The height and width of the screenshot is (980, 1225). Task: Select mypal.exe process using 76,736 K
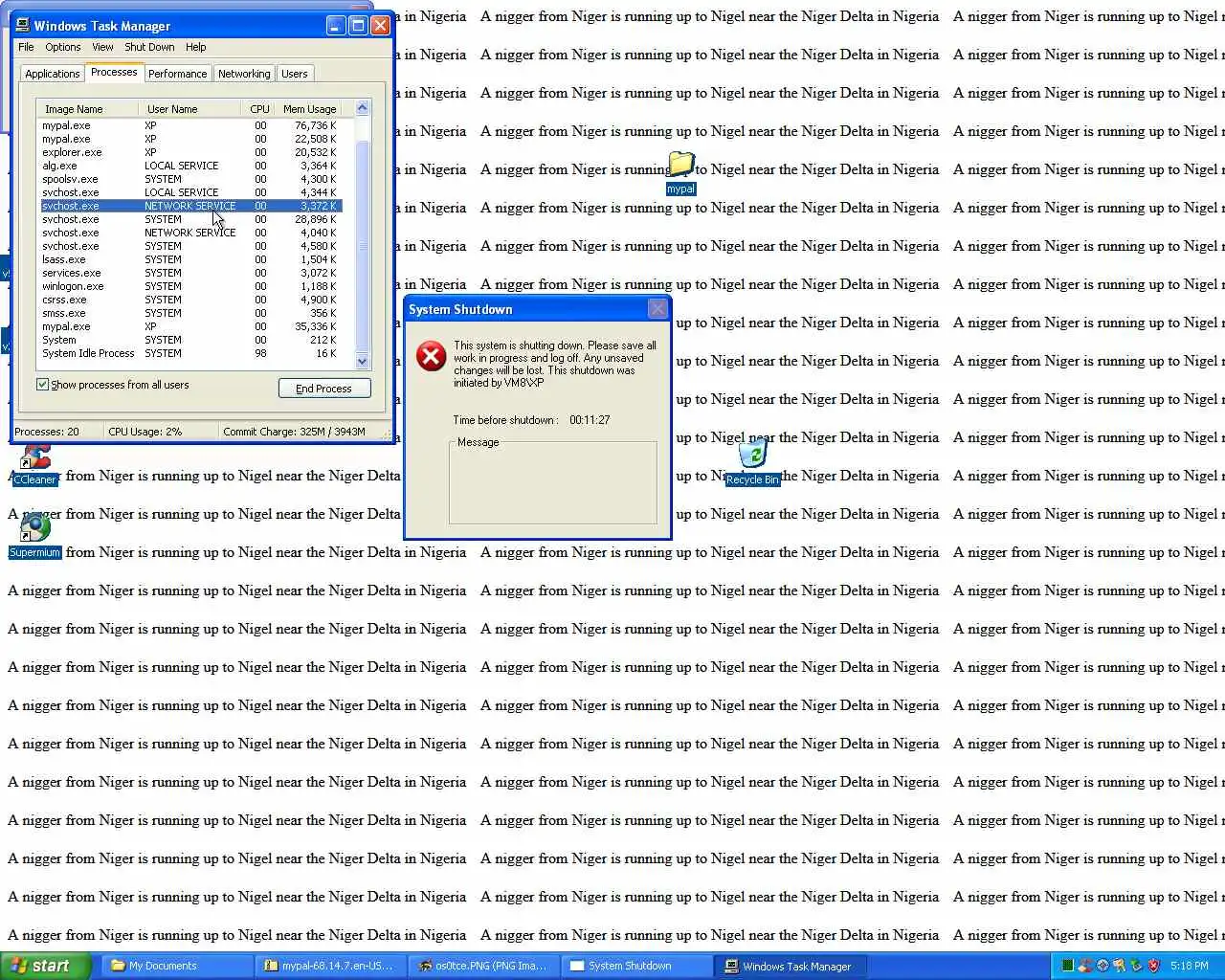pyautogui.click(x=189, y=125)
